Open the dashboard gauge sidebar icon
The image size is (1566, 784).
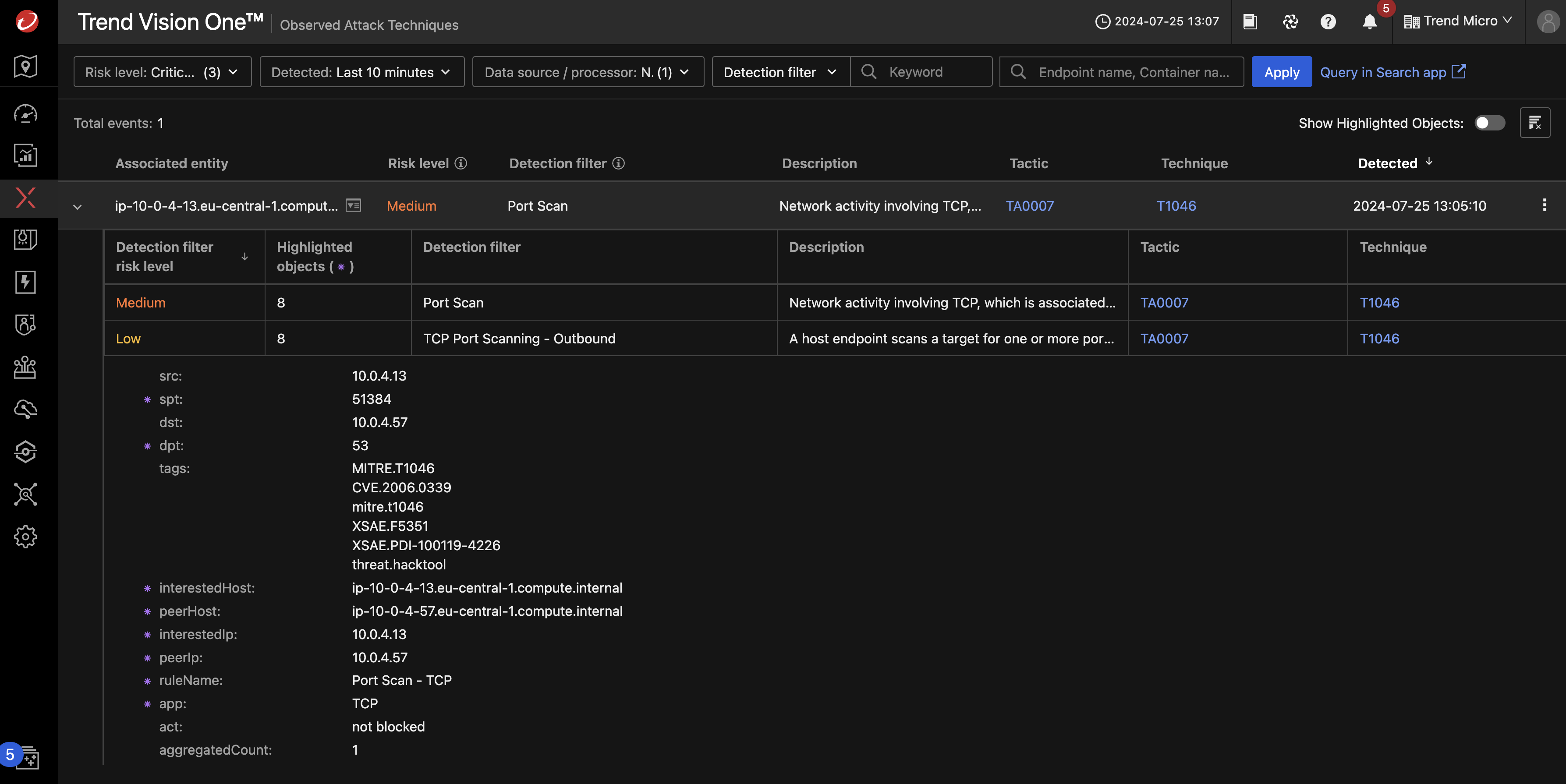pyautogui.click(x=25, y=113)
